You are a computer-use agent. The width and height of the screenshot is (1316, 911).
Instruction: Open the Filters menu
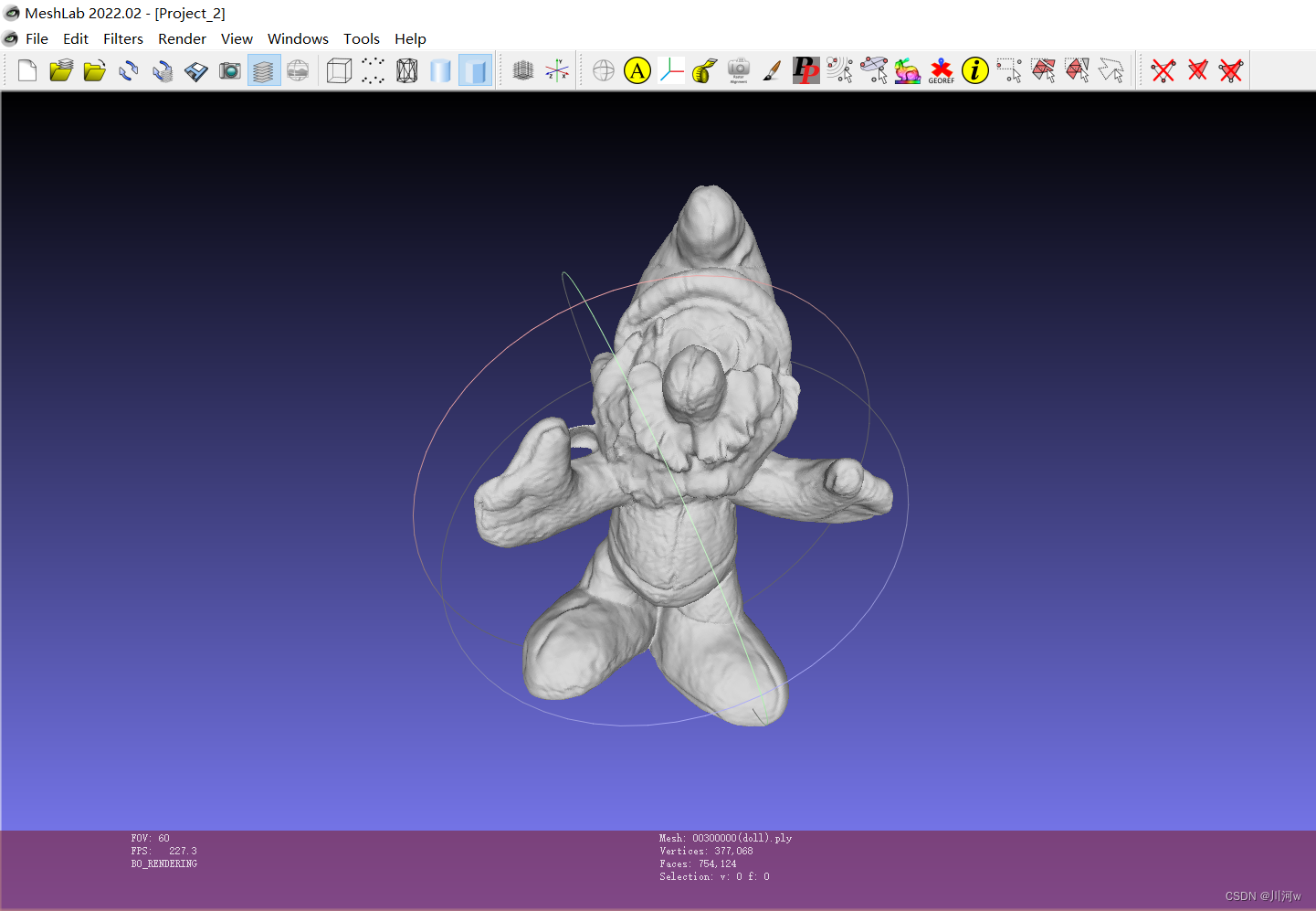(x=123, y=38)
